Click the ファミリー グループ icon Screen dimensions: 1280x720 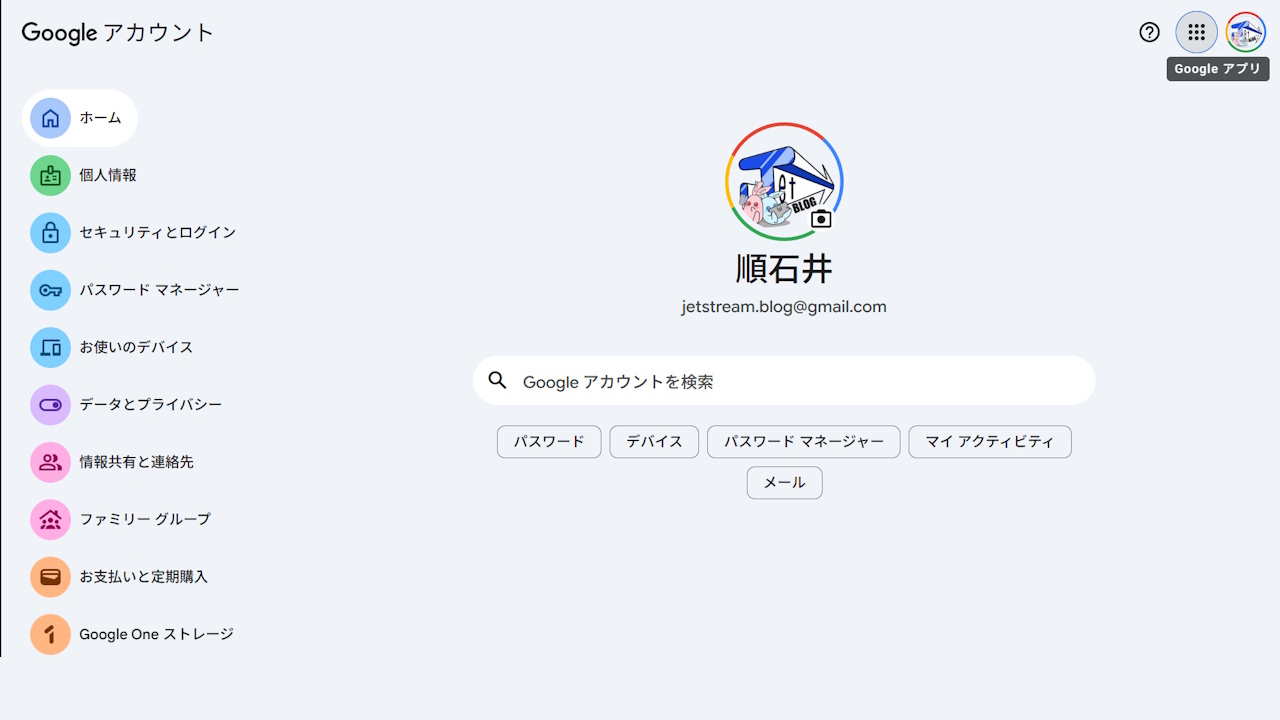pos(50,519)
